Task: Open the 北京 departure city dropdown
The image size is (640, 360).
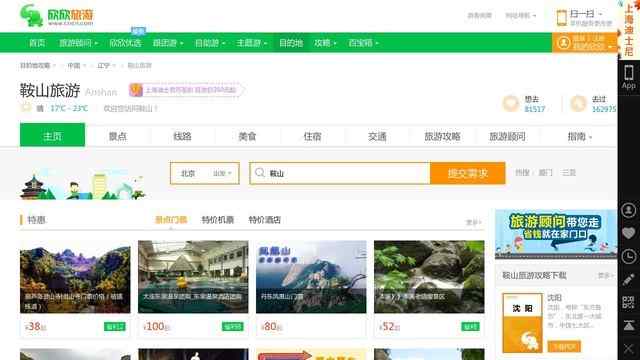Action: (x=205, y=173)
